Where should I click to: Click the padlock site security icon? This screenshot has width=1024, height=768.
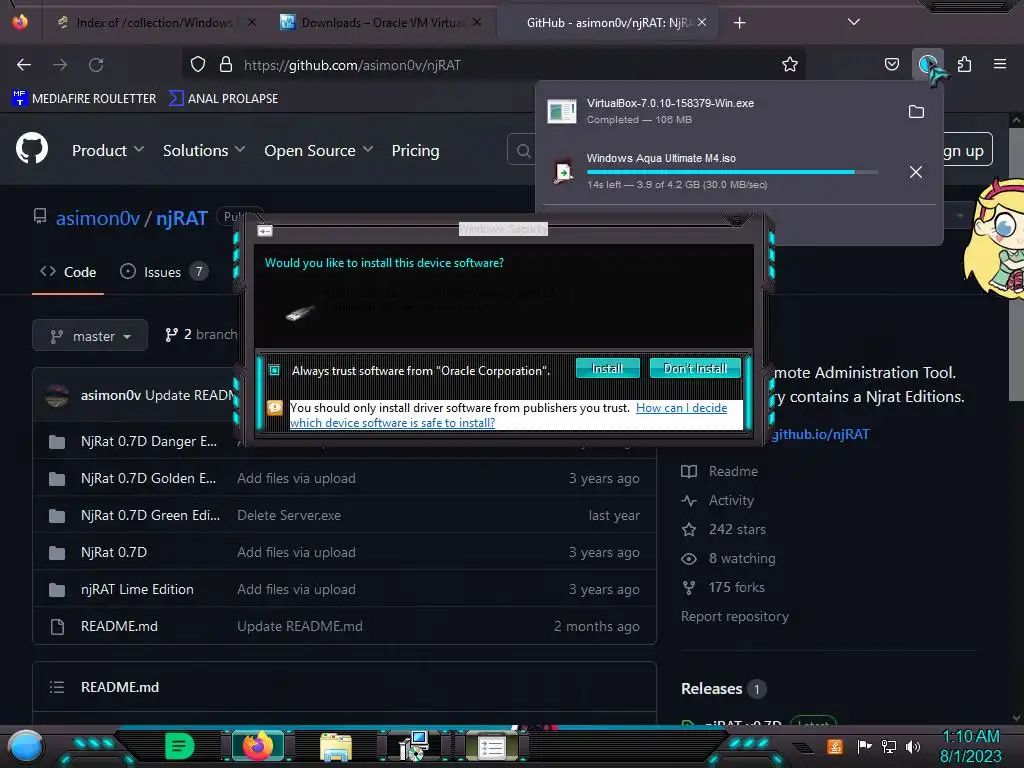click(226, 64)
